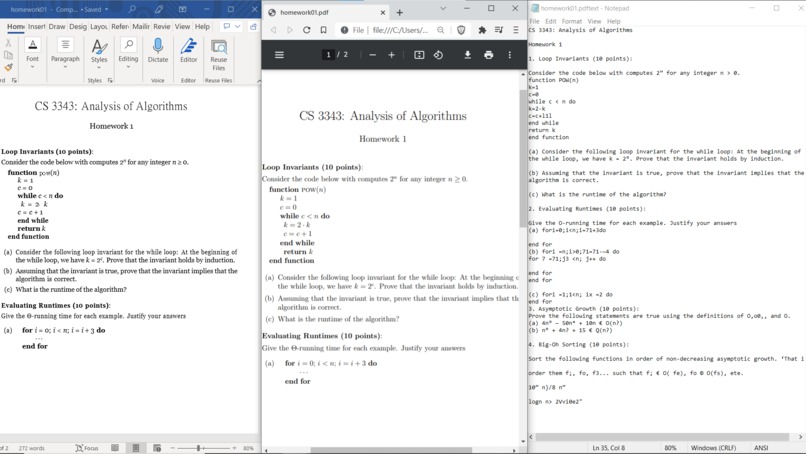The height and width of the screenshot is (454, 806).
Task: Click the PDF zoom in plus button
Action: (391, 55)
